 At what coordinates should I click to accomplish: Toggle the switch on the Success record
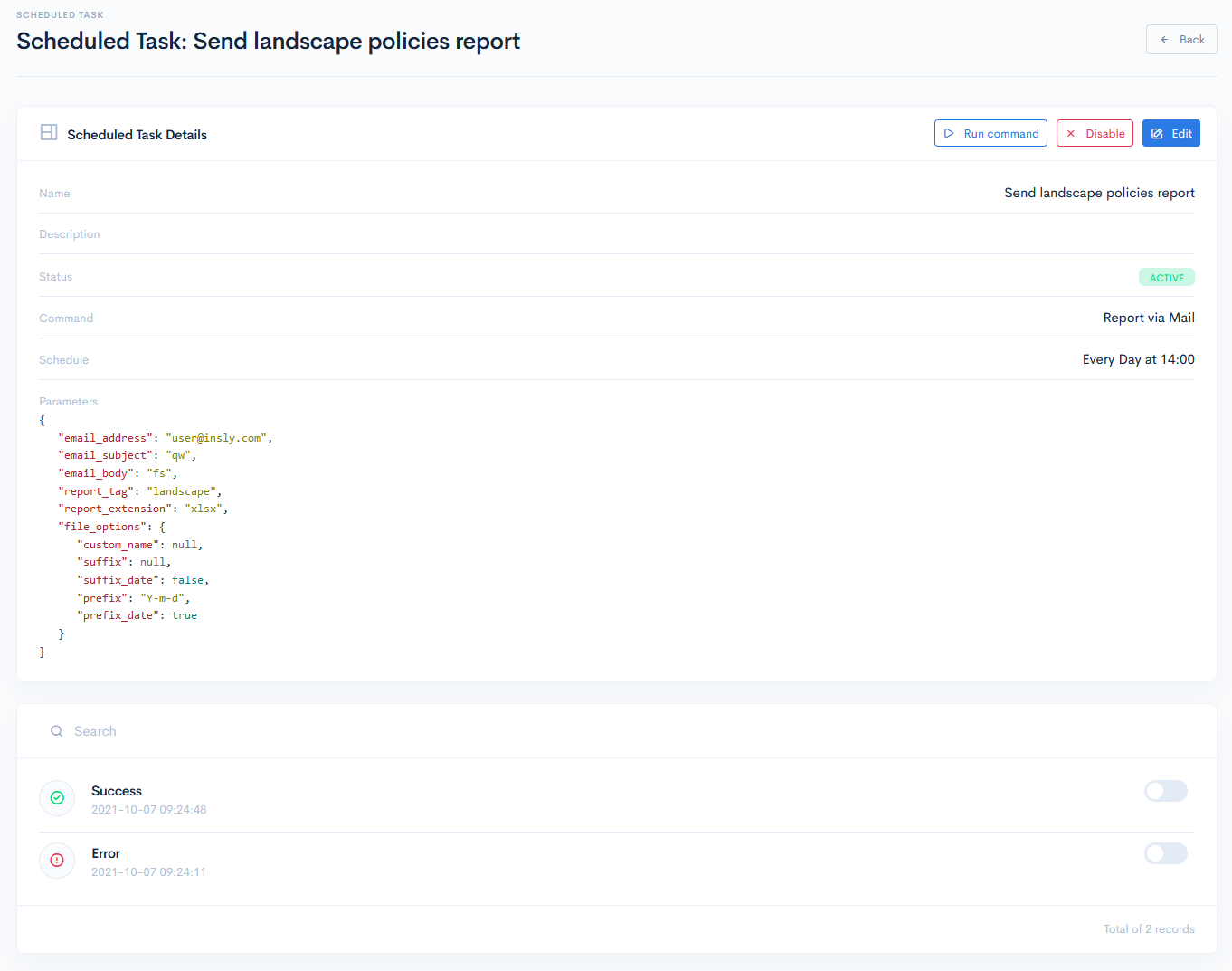(1165, 791)
